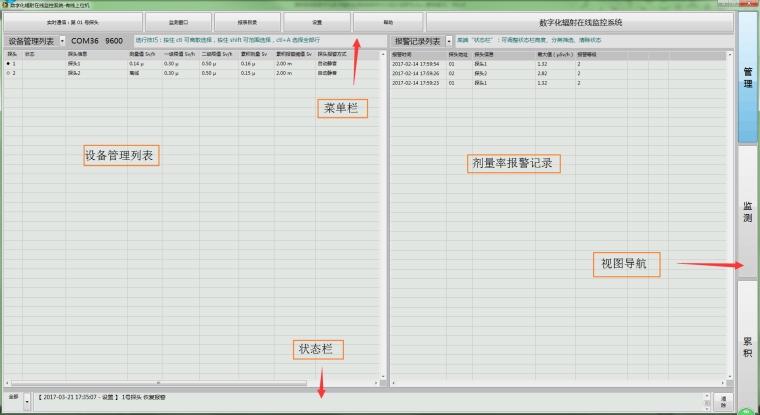Screen dimensions: 760x415
Task: Click the 实时通信 probe status button
Action: pos(72,21)
